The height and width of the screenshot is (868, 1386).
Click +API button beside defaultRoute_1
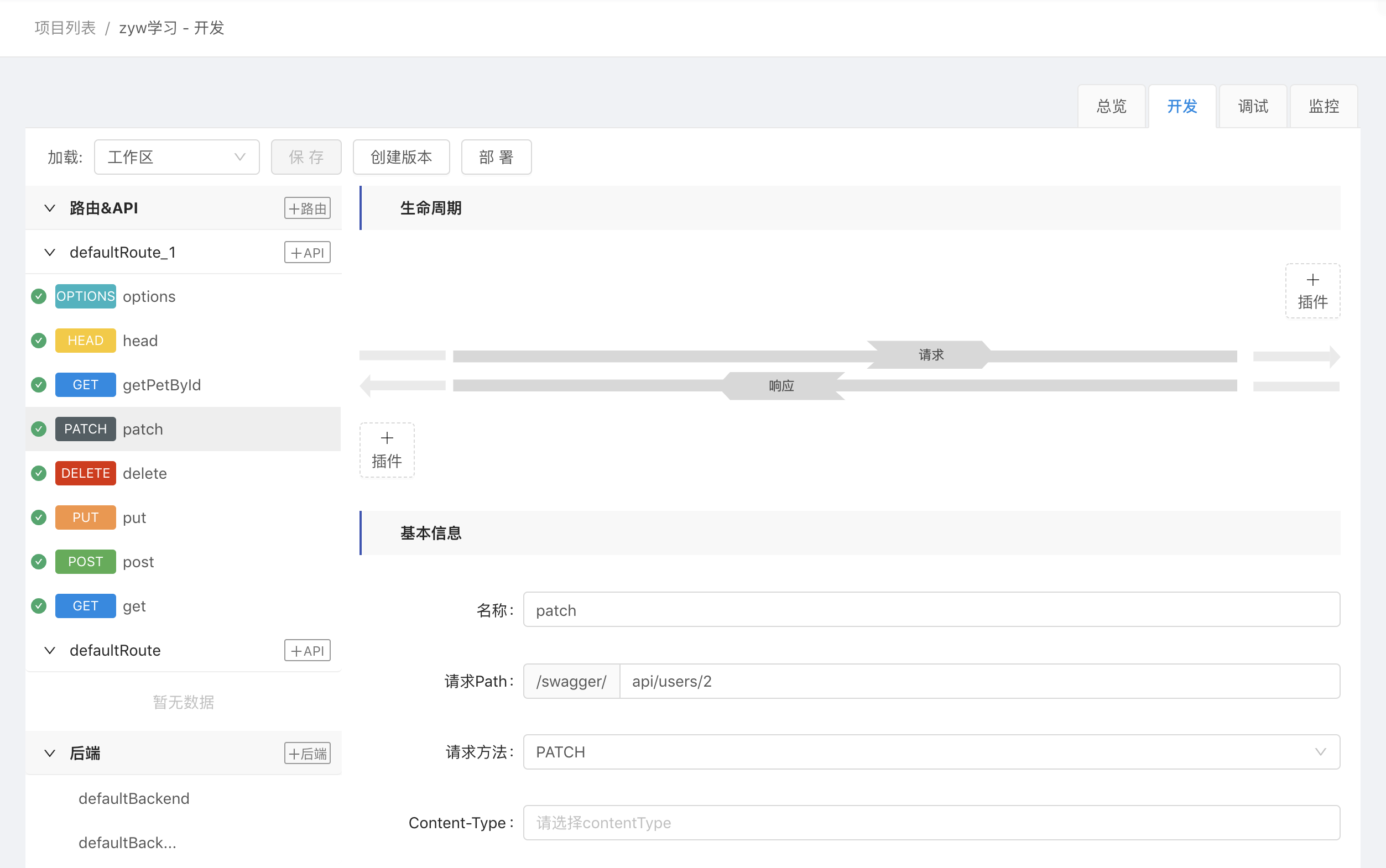(307, 253)
